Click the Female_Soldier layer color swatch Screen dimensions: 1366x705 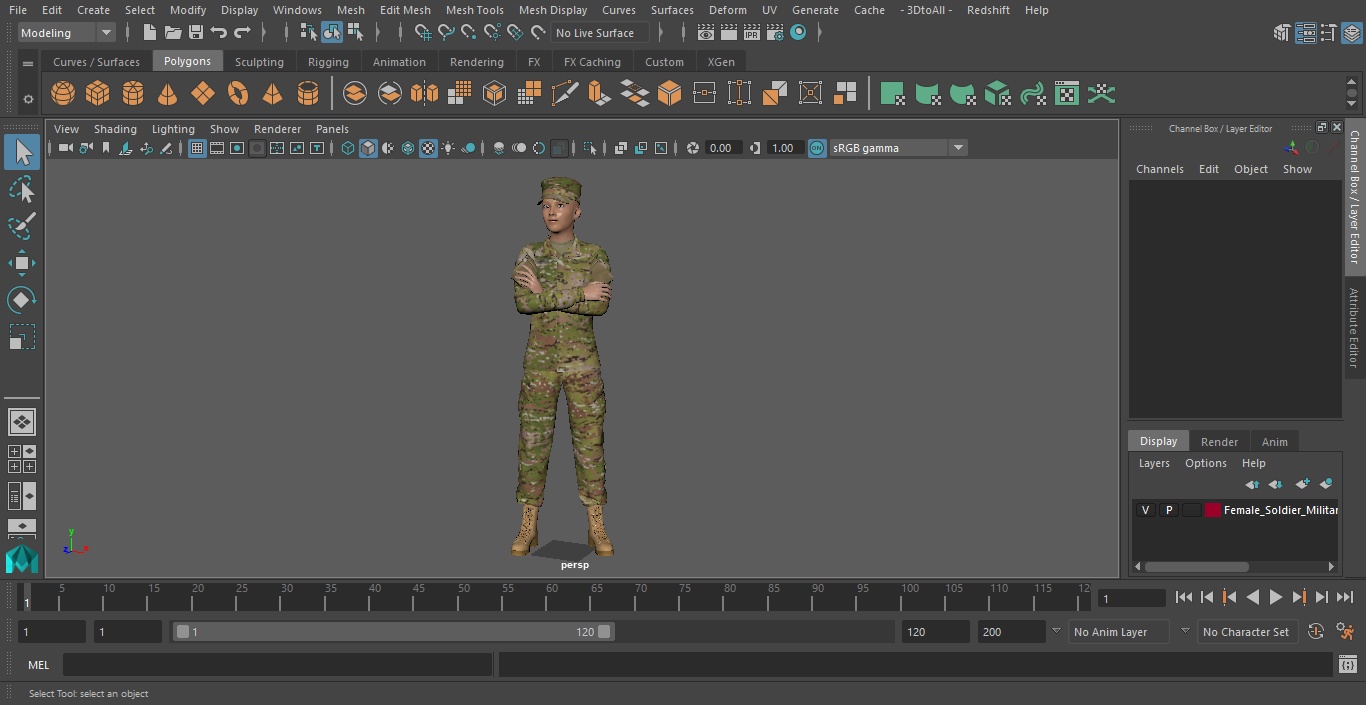click(x=1213, y=510)
